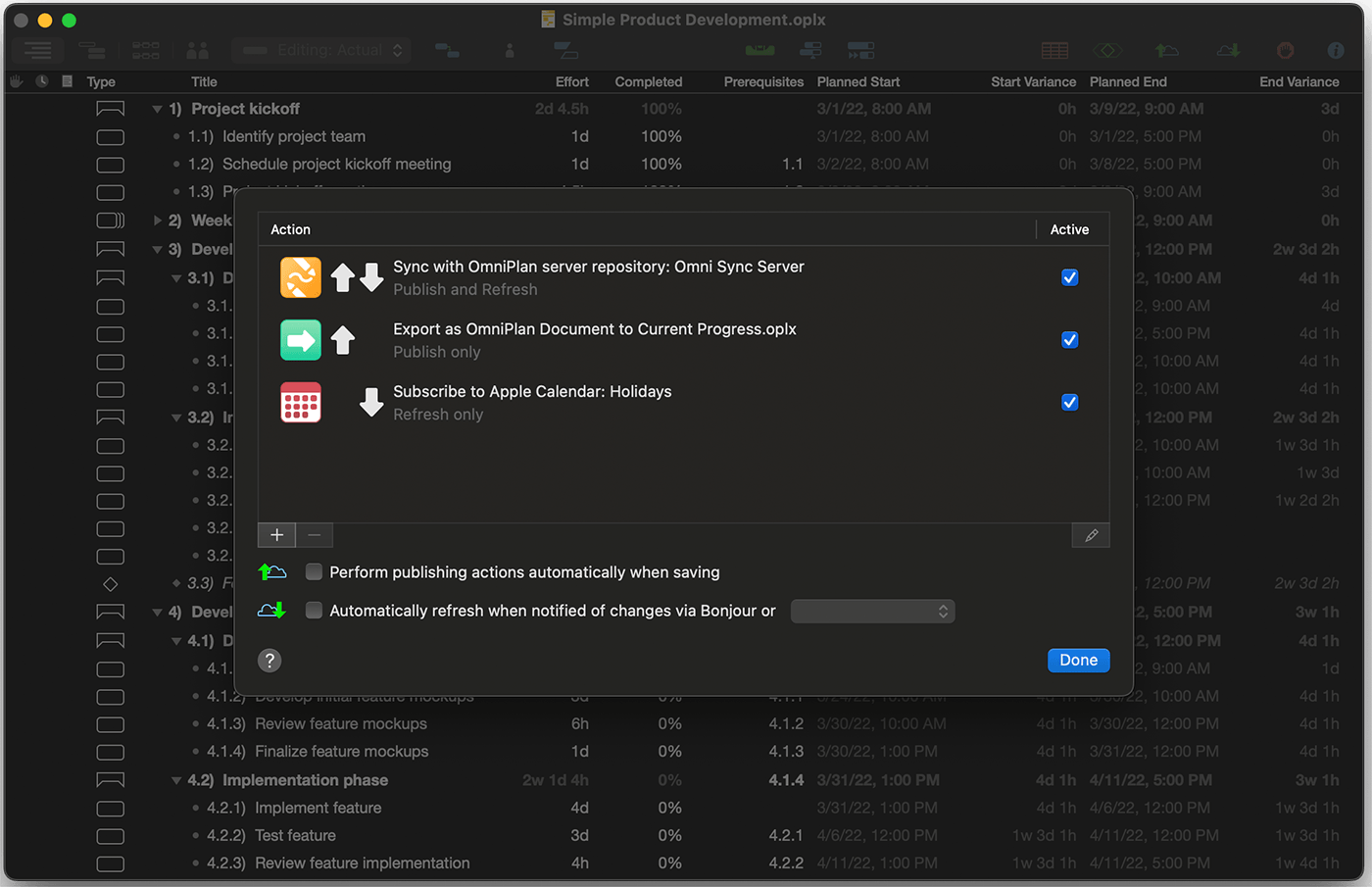Collapse the 1) Project kickoff group
Image resolution: width=1372 pixels, height=887 pixels.
pyautogui.click(x=157, y=110)
